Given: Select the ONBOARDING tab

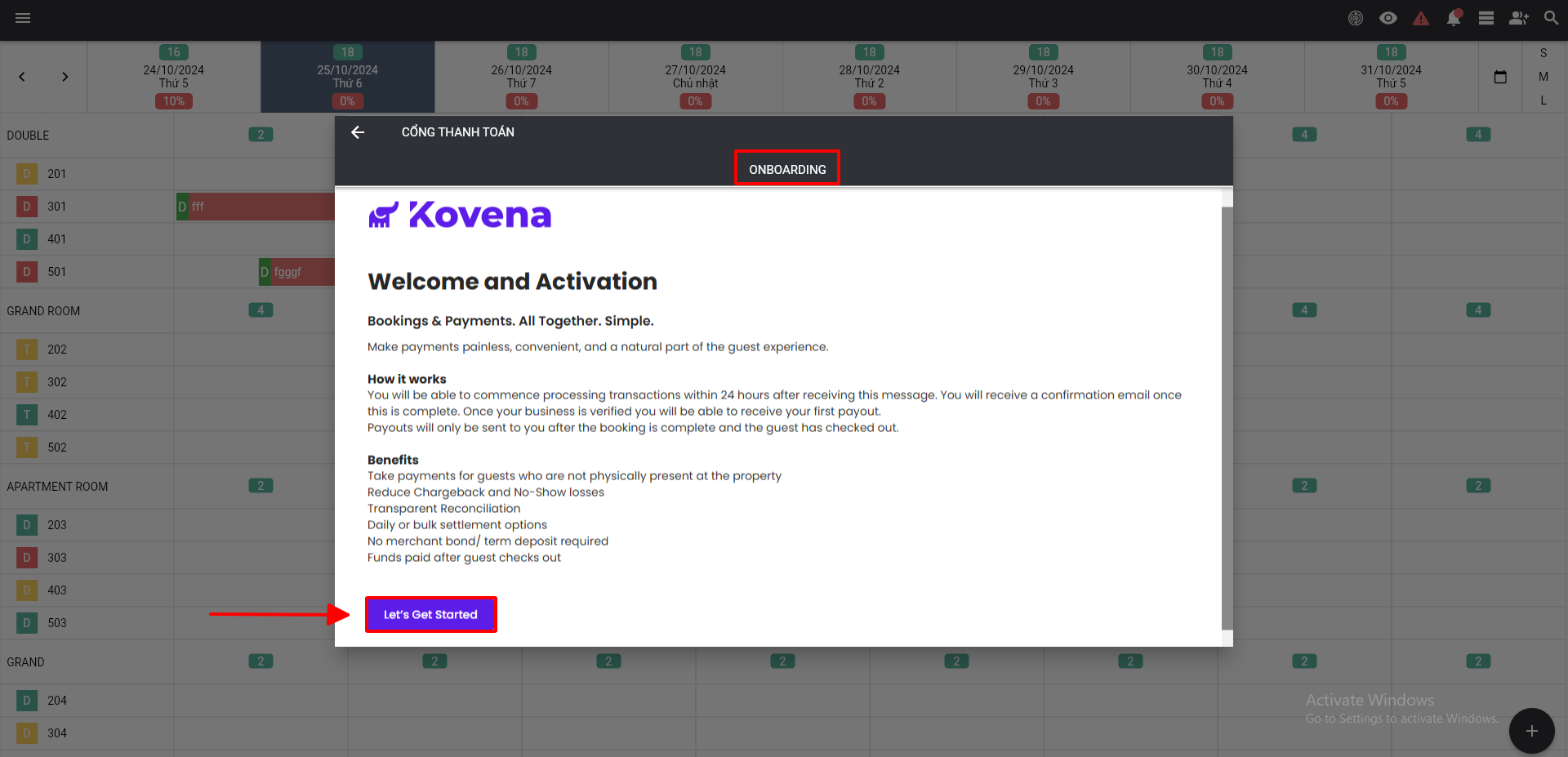Looking at the screenshot, I should [x=787, y=168].
